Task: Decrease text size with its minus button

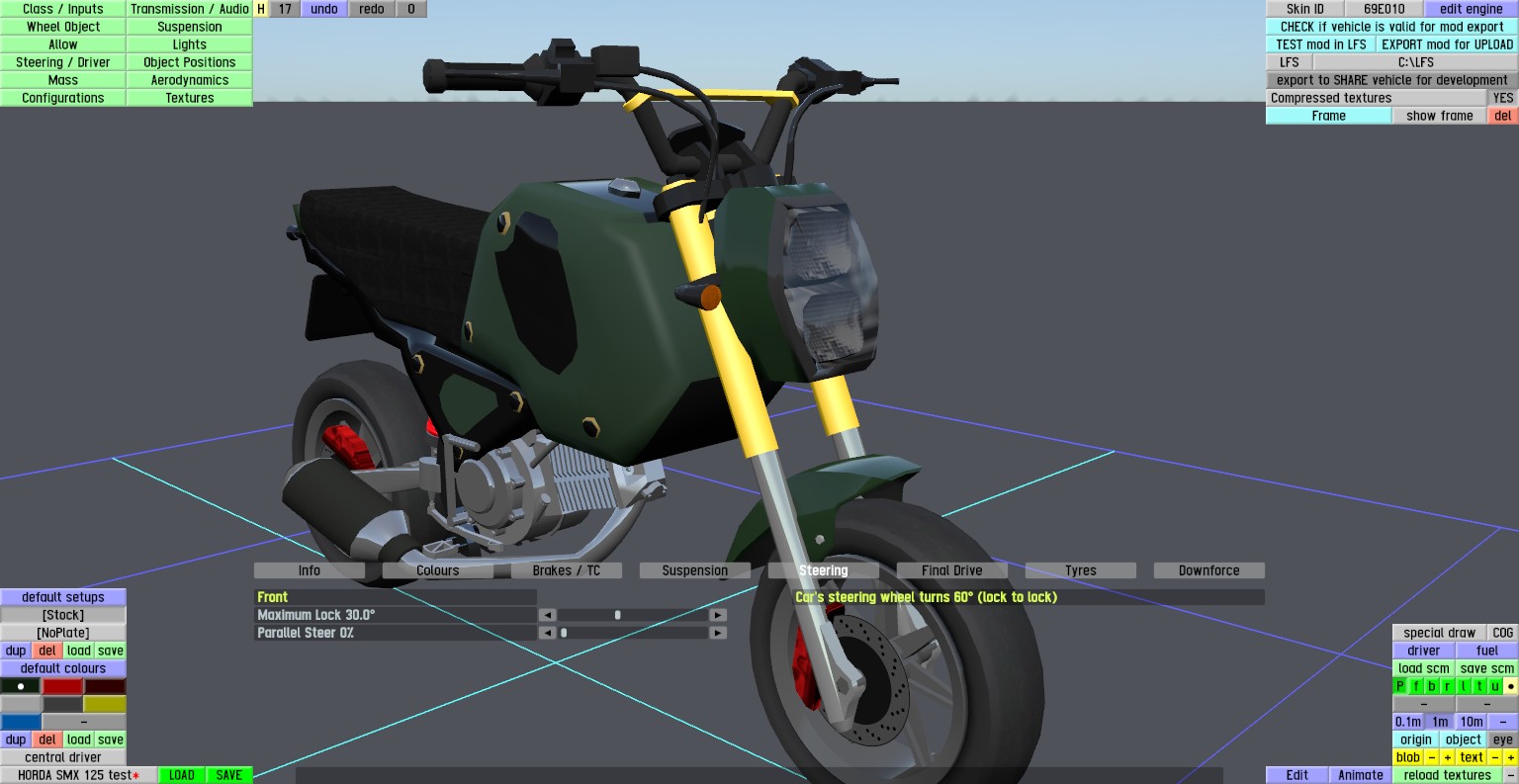Action: click(x=1495, y=757)
